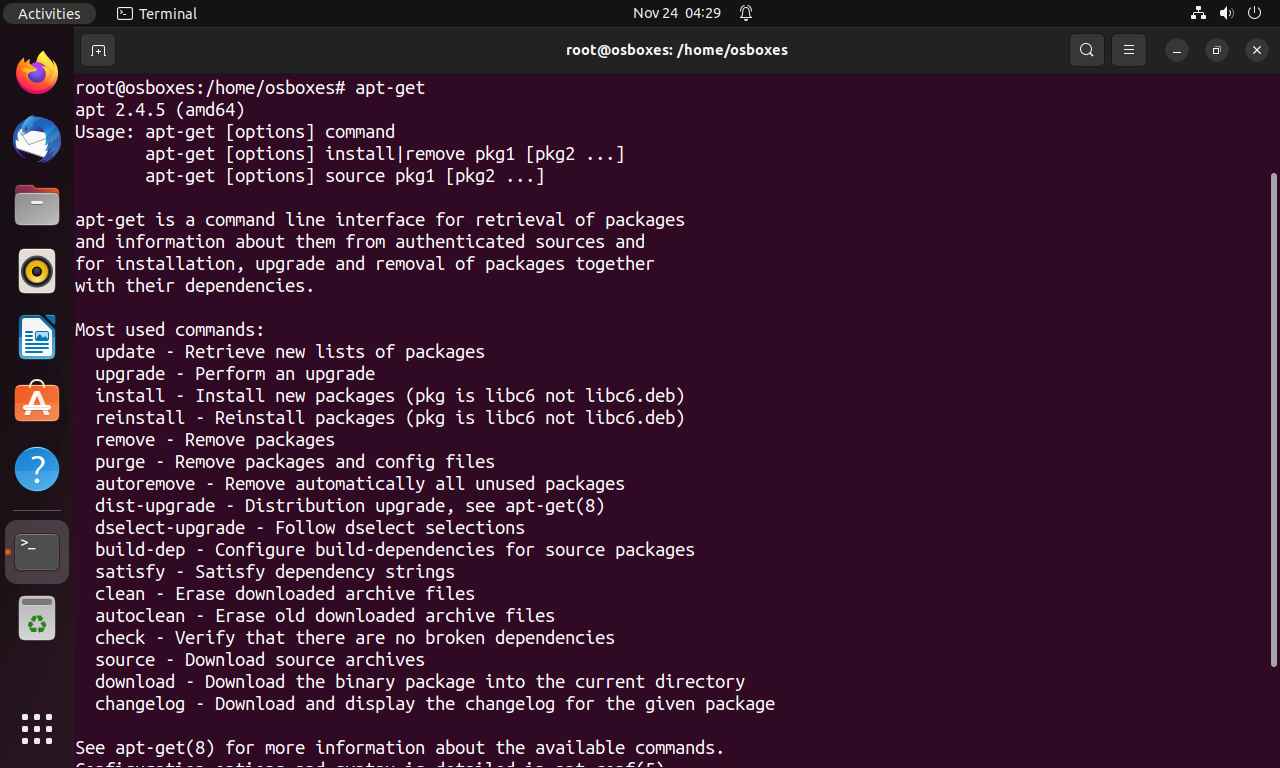Click the terminal vertical scrollbar
The width and height of the screenshot is (1280, 768).
click(1273, 420)
